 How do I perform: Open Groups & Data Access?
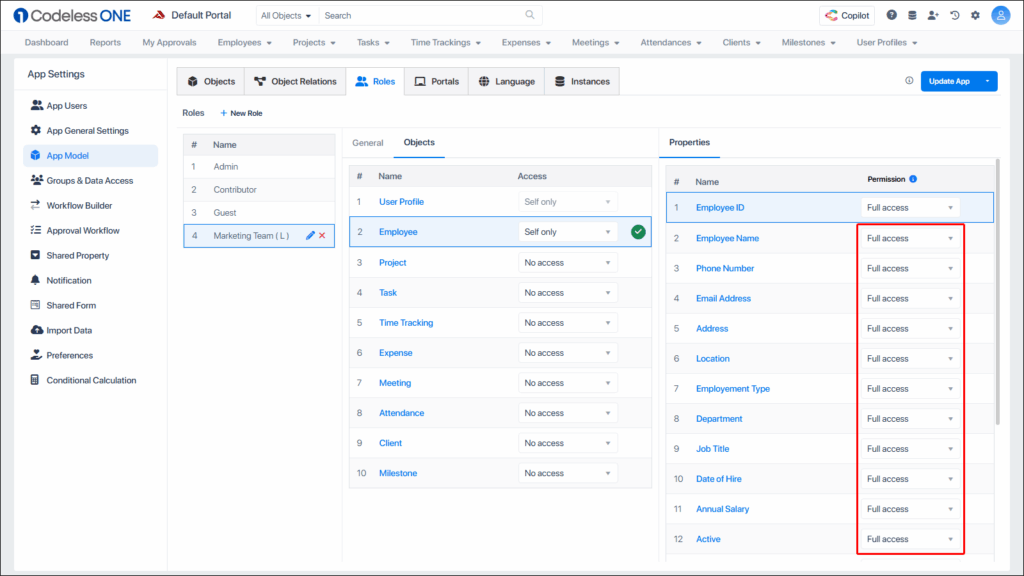89,180
